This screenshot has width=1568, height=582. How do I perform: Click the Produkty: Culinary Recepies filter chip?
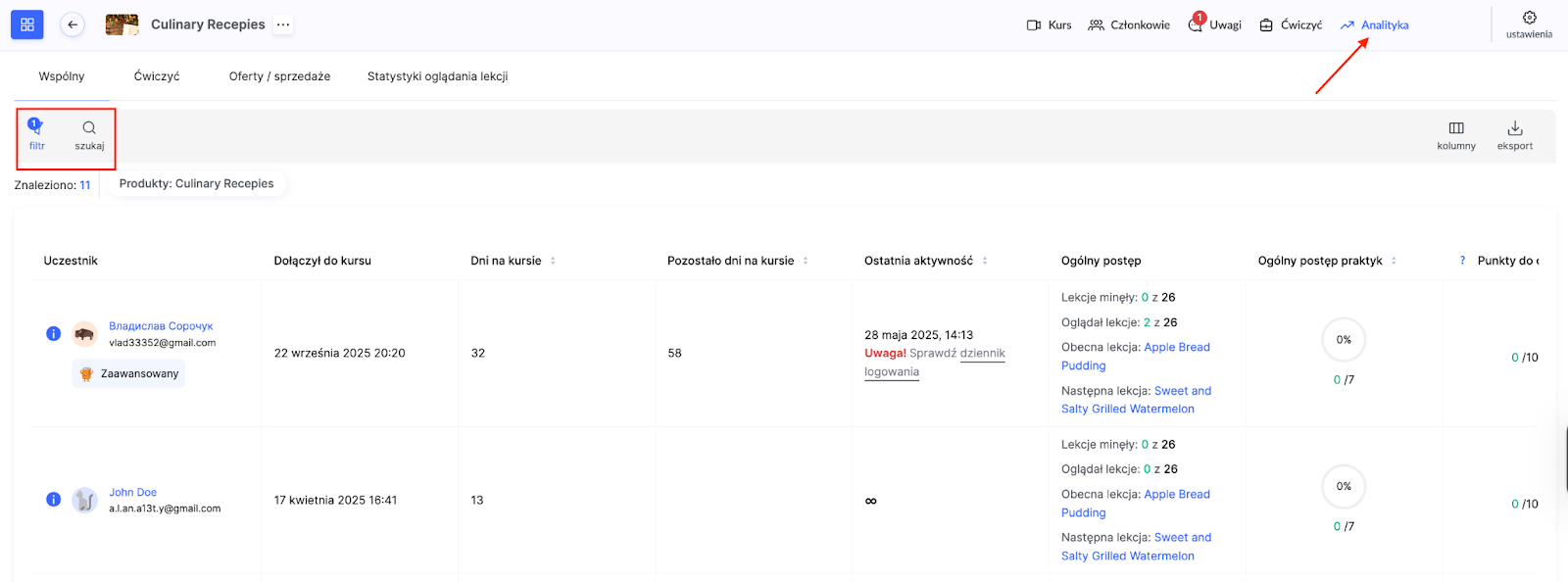pyautogui.click(x=197, y=183)
